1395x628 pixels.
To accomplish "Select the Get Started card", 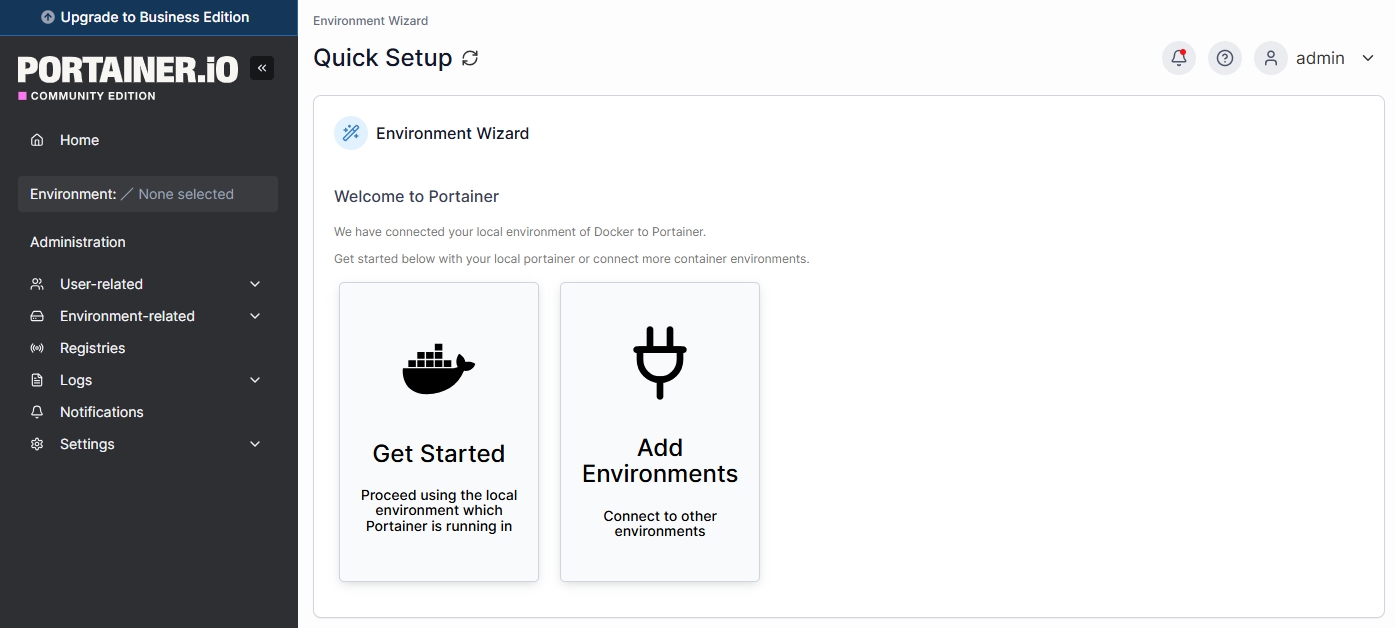I will pos(439,432).
